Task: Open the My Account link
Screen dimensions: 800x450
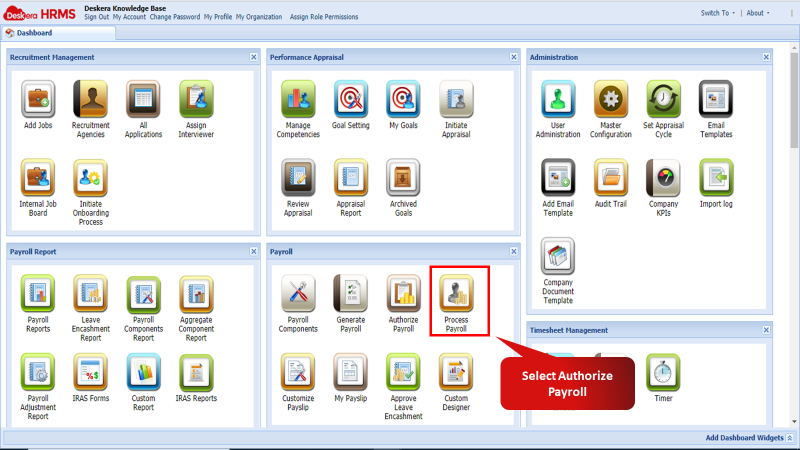Action: coord(129,17)
